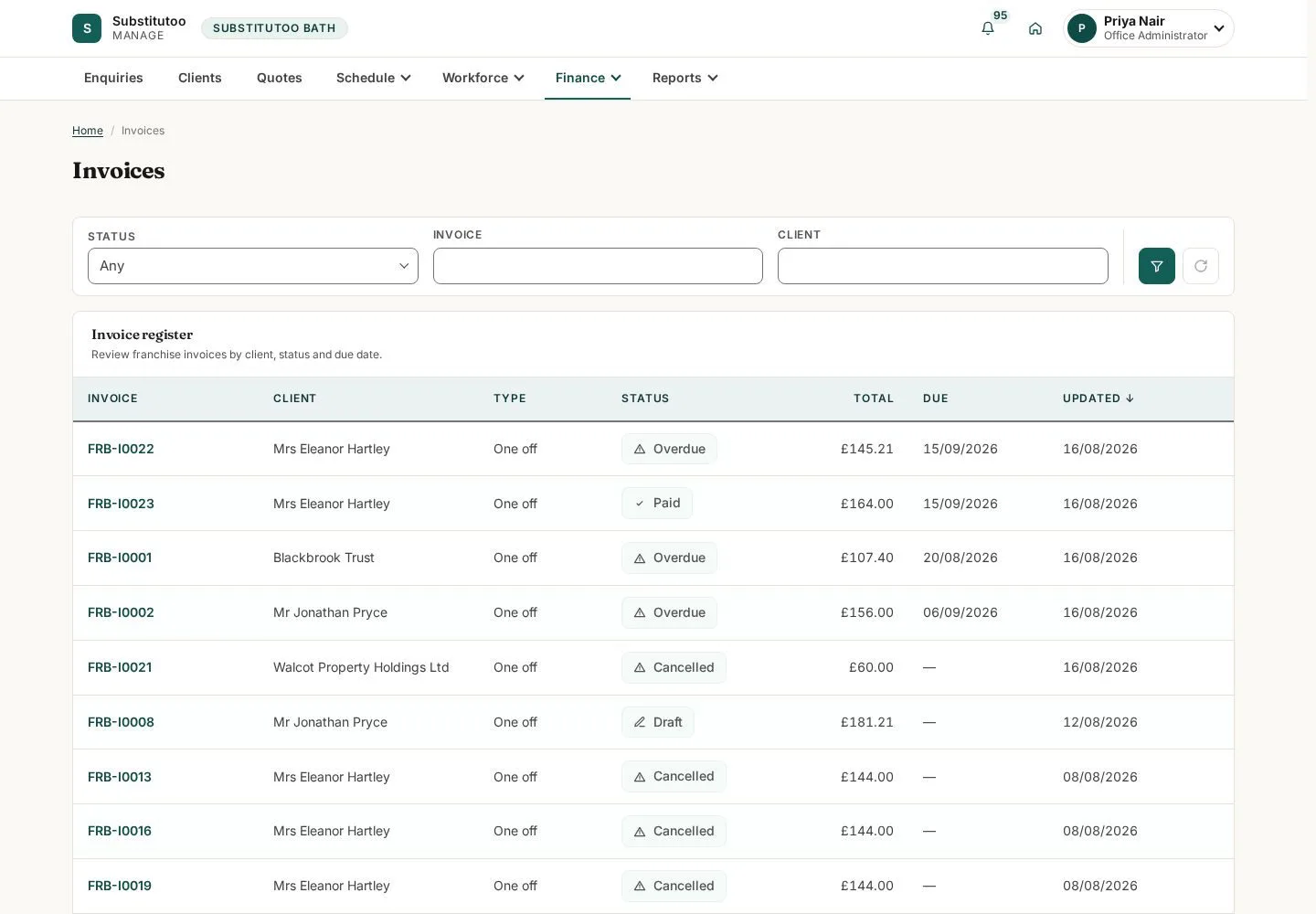Go to the Enquiries tab

point(113,78)
